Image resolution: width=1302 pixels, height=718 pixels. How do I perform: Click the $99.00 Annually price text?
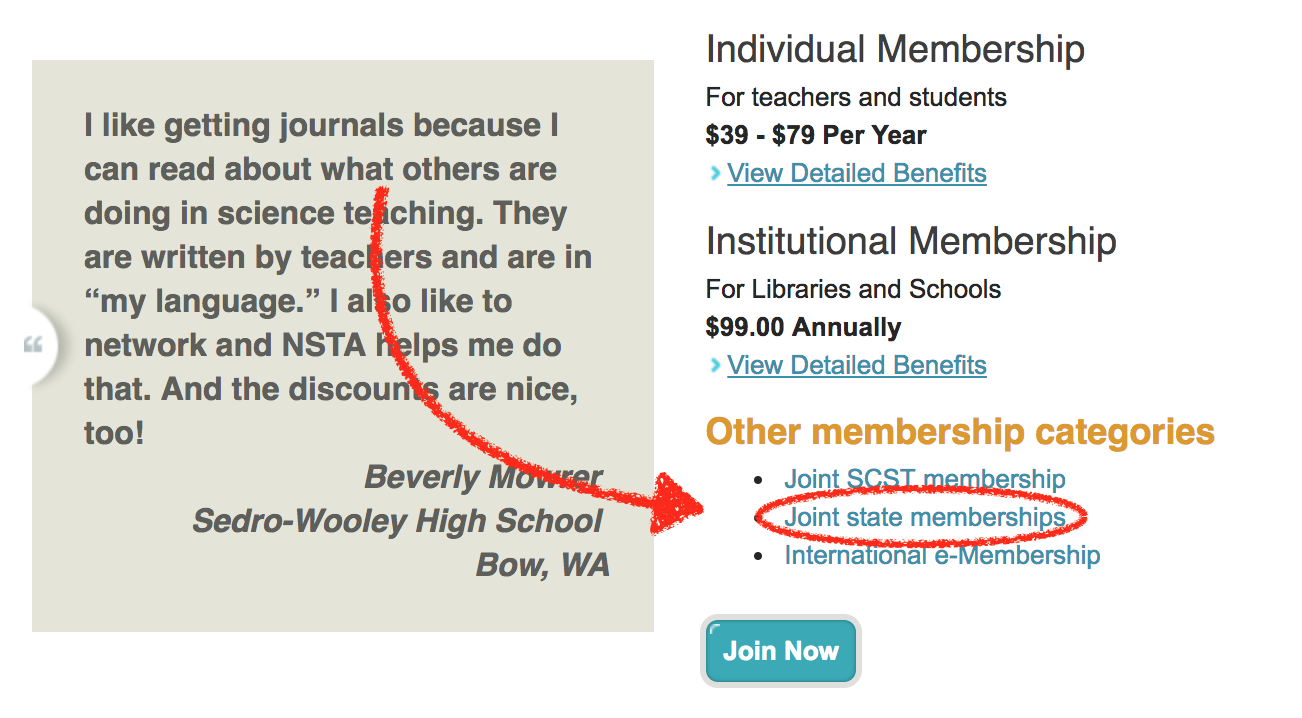coord(803,327)
